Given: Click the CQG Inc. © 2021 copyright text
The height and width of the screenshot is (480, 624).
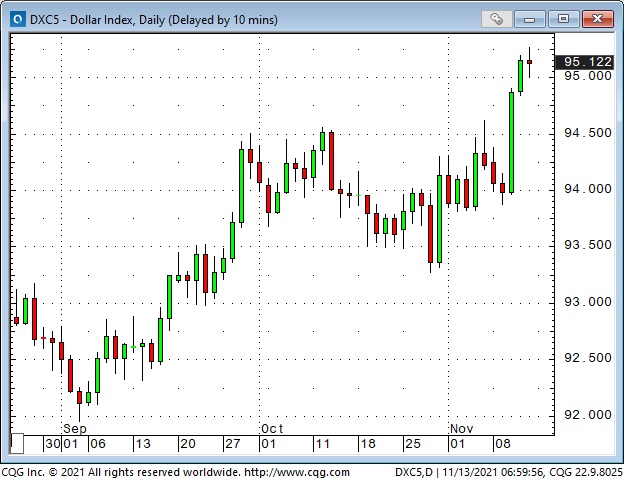Looking at the screenshot, I should click(x=121, y=472).
